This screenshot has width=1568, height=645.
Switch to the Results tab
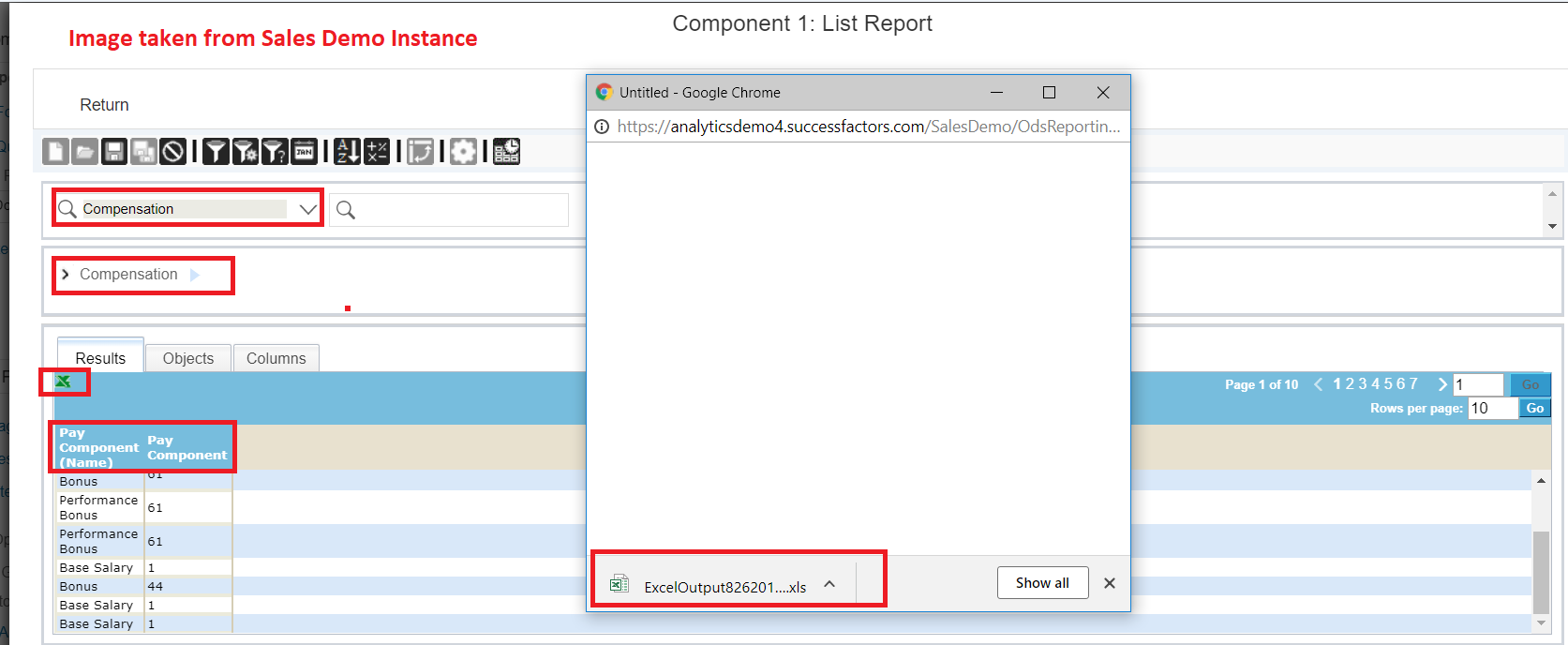coord(100,358)
